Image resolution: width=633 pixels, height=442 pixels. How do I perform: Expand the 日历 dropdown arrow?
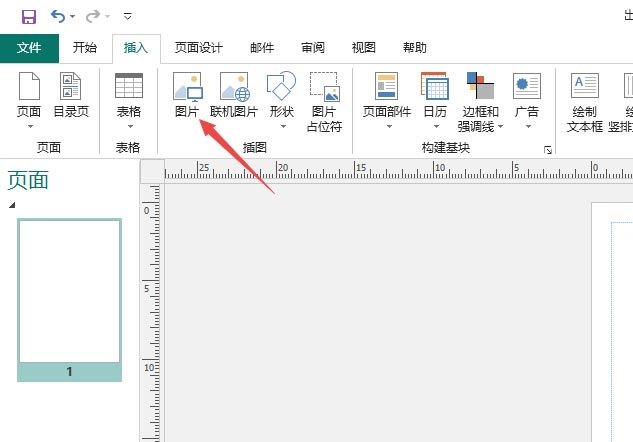point(436,126)
